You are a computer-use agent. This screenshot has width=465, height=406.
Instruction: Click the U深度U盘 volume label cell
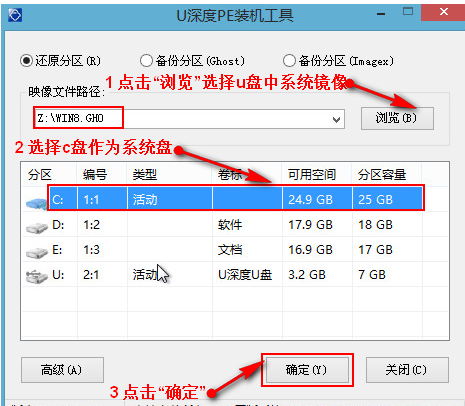pyautogui.click(x=245, y=275)
